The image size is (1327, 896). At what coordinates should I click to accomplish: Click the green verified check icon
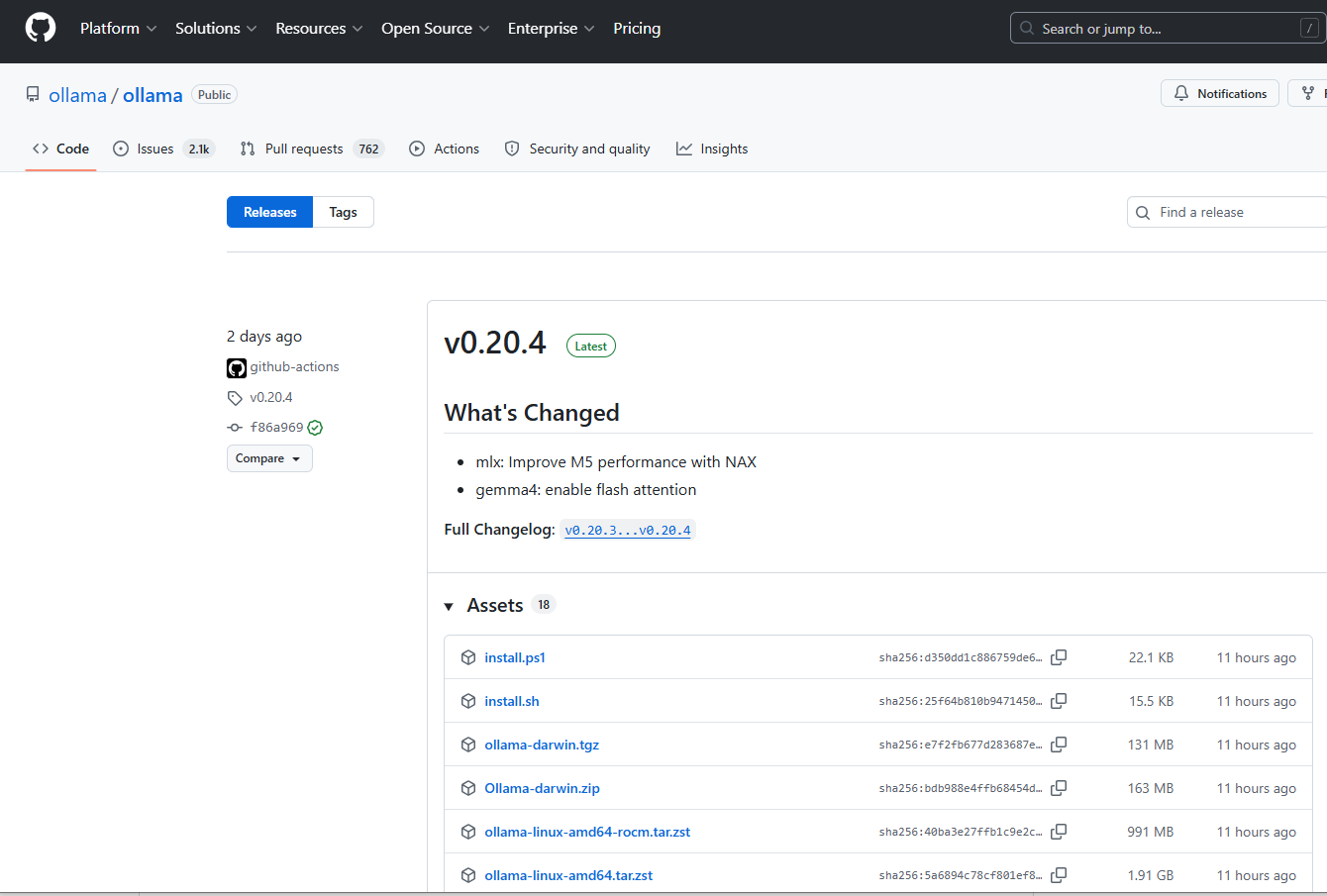tap(315, 428)
